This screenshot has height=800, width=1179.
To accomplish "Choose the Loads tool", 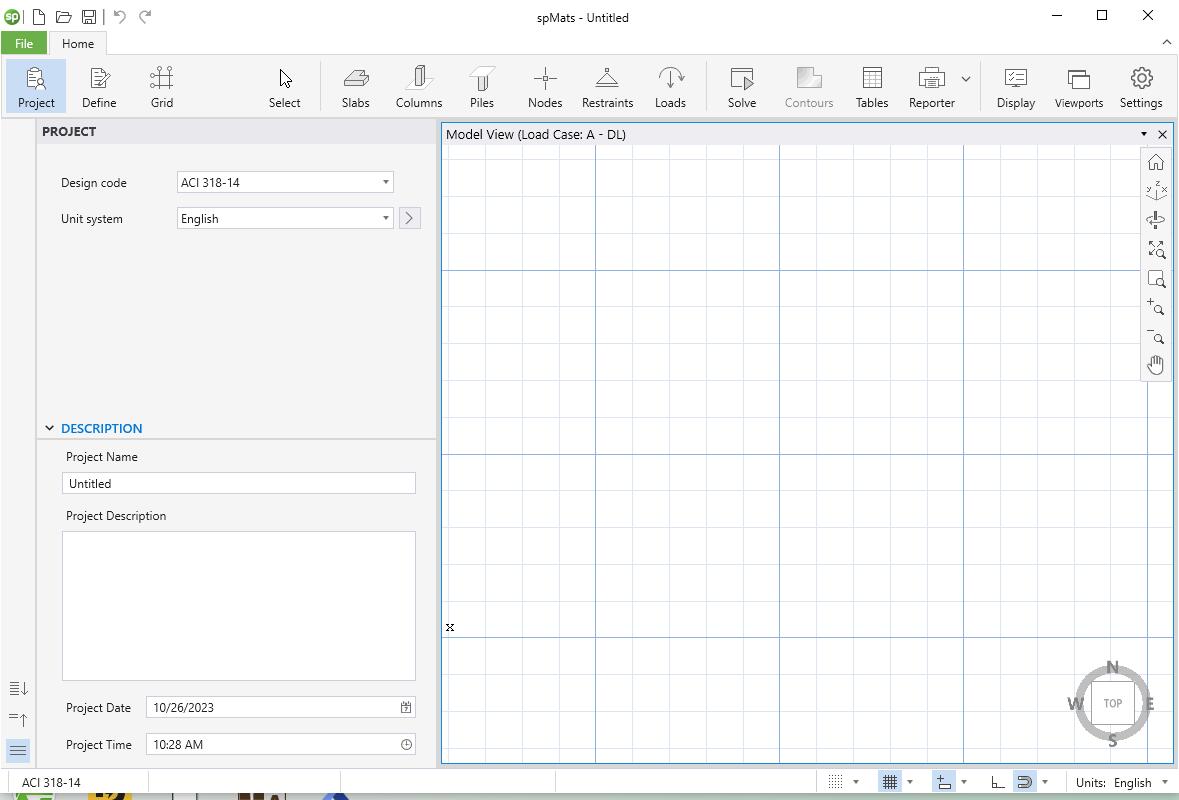I will (x=670, y=87).
